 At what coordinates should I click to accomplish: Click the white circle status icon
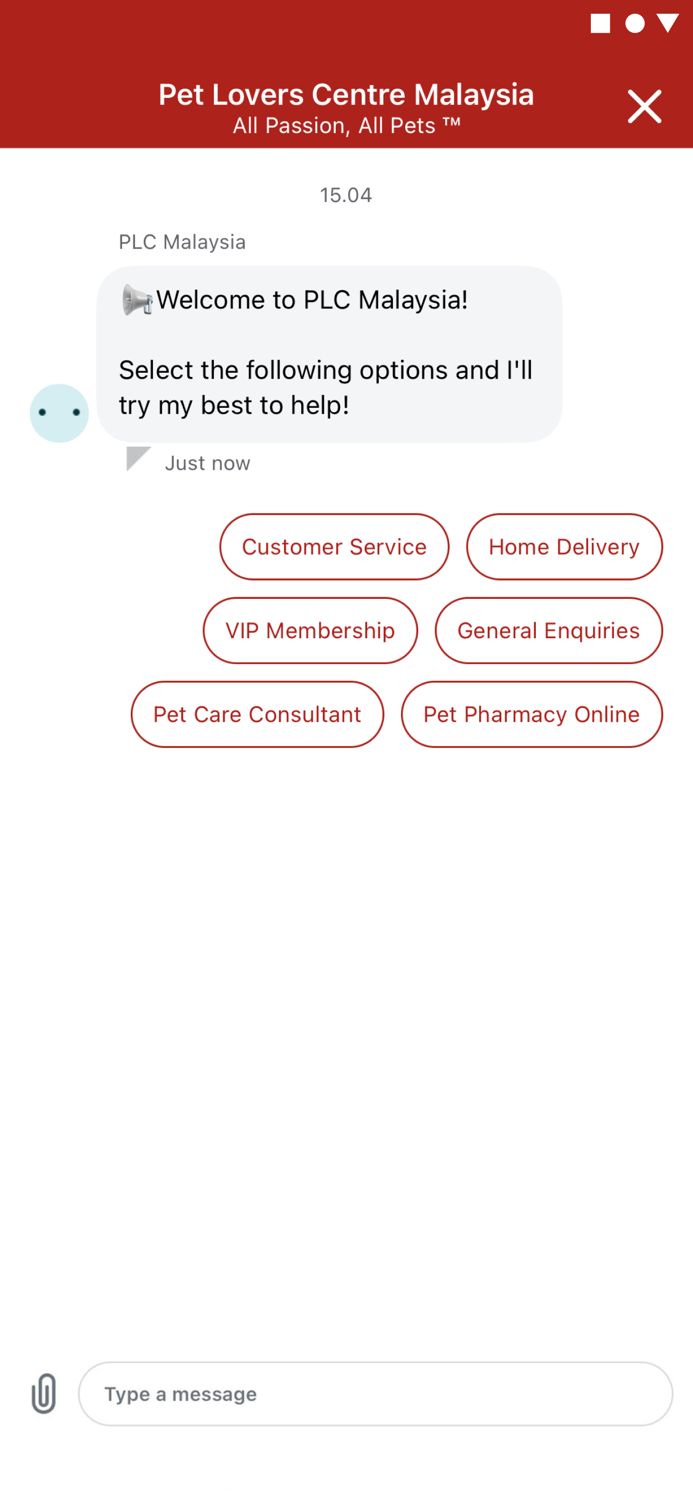tap(635, 23)
